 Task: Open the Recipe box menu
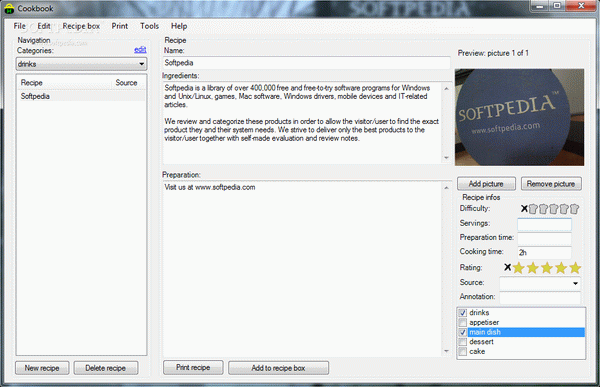(x=81, y=26)
